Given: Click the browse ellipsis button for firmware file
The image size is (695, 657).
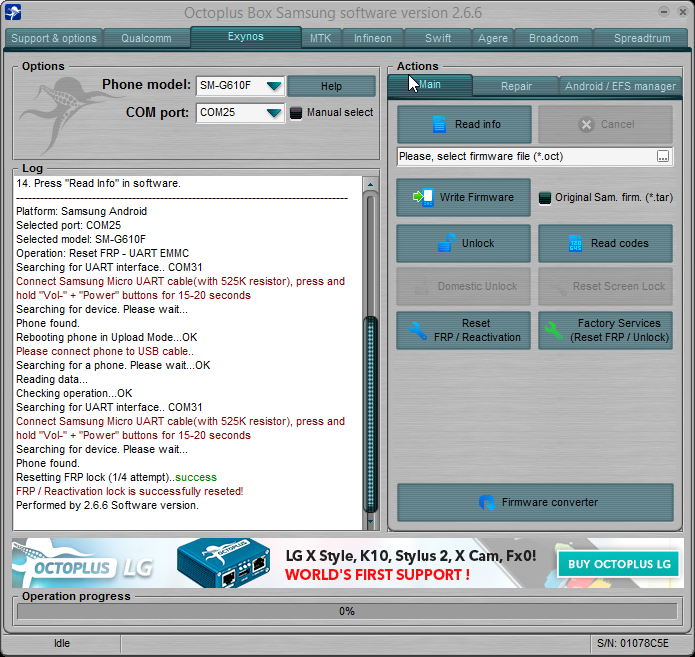Looking at the screenshot, I should pyautogui.click(x=663, y=156).
